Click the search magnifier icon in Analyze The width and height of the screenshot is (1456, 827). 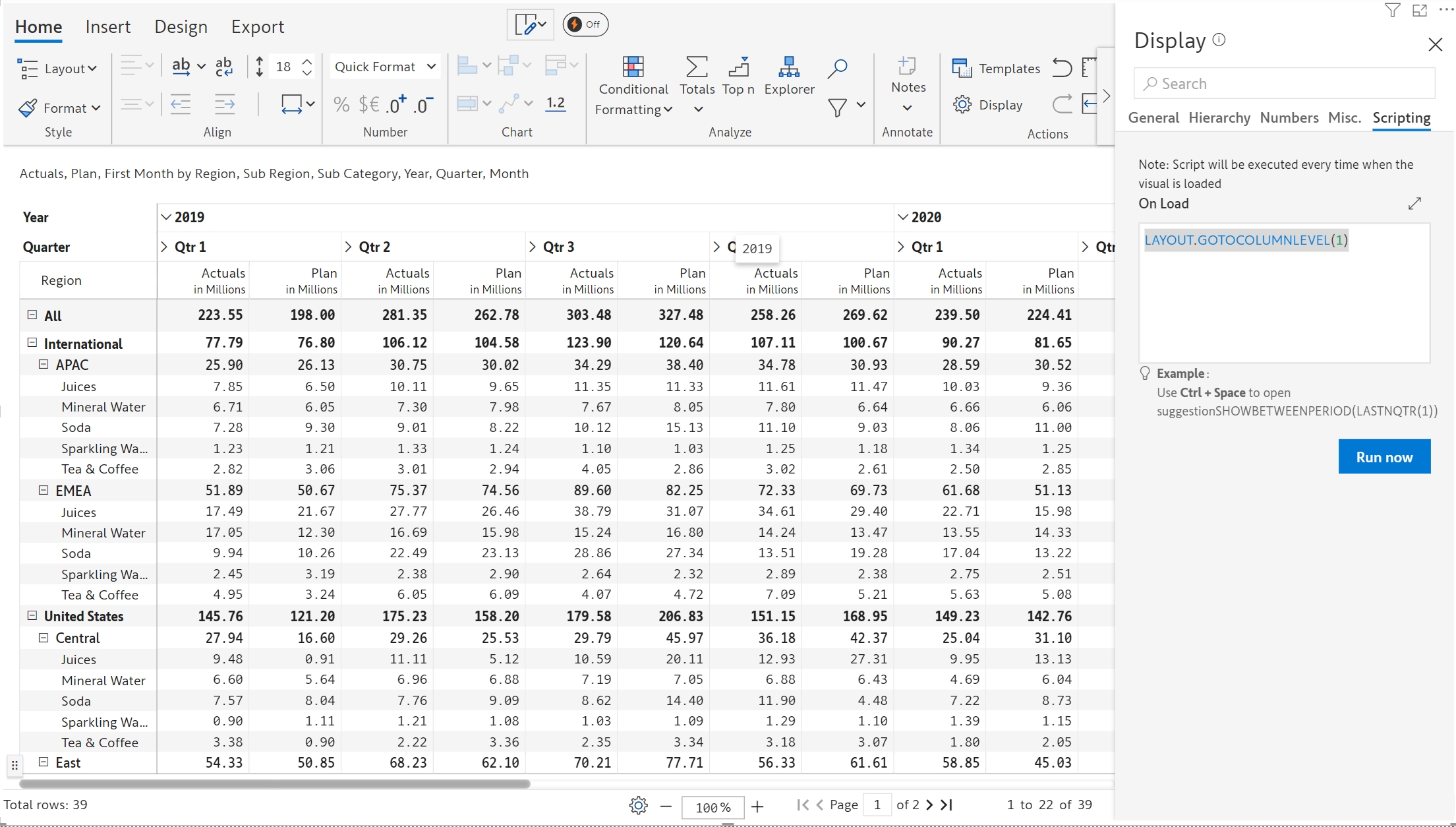[x=836, y=68]
